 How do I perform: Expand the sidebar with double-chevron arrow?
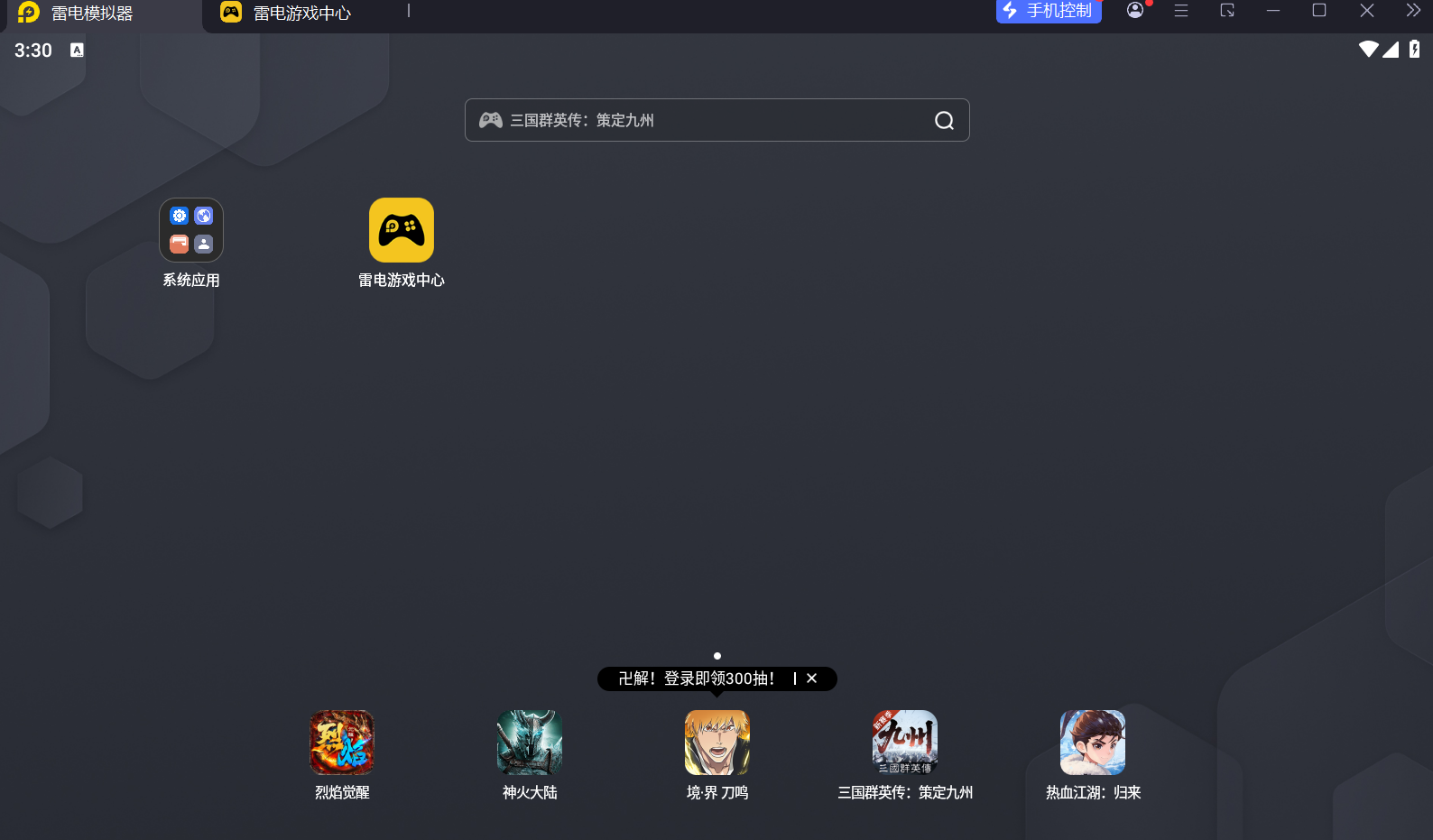click(x=1413, y=11)
